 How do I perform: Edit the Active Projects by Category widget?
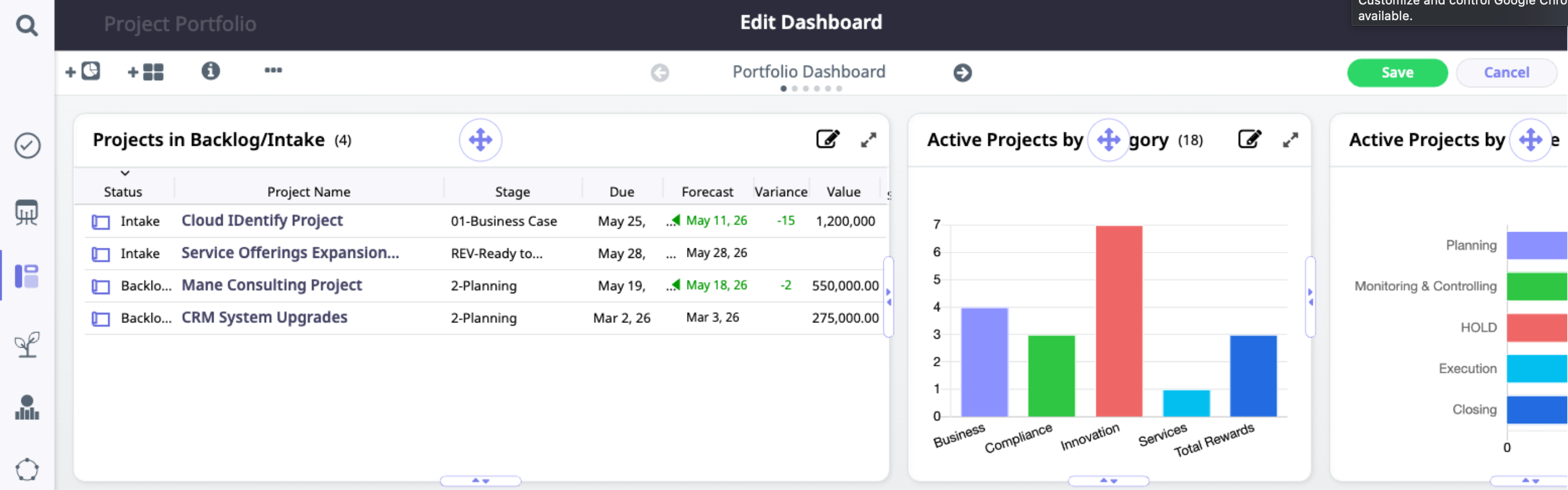[x=1249, y=140]
